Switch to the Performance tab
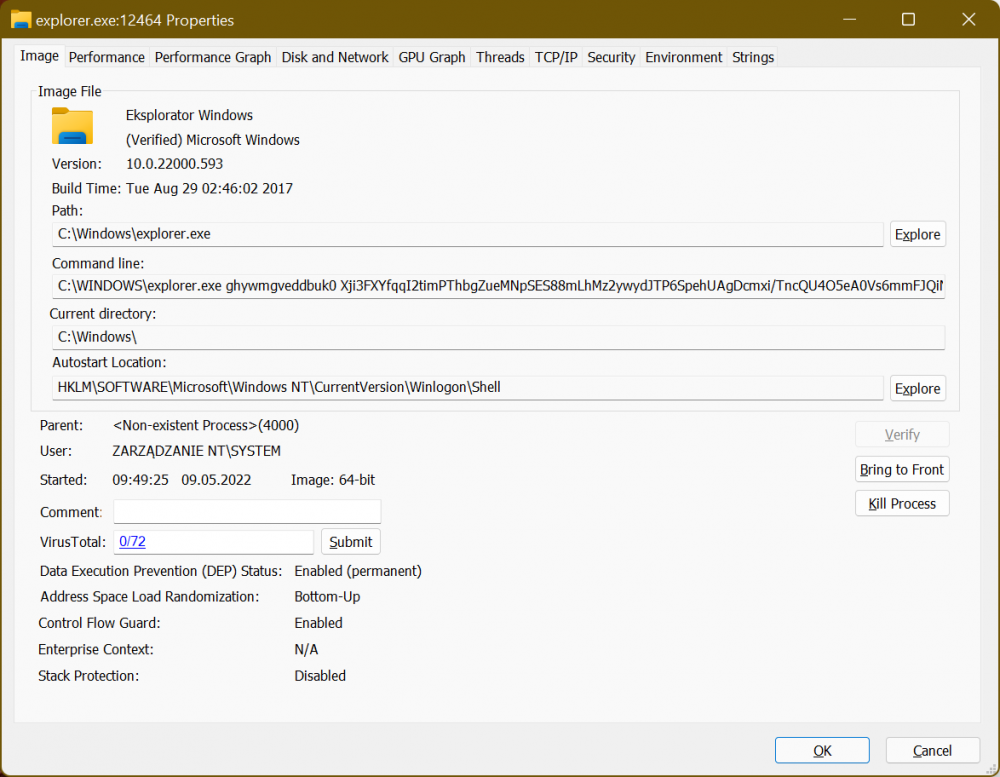The width and height of the screenshot is (1000, 777). (x=106, y=57)
